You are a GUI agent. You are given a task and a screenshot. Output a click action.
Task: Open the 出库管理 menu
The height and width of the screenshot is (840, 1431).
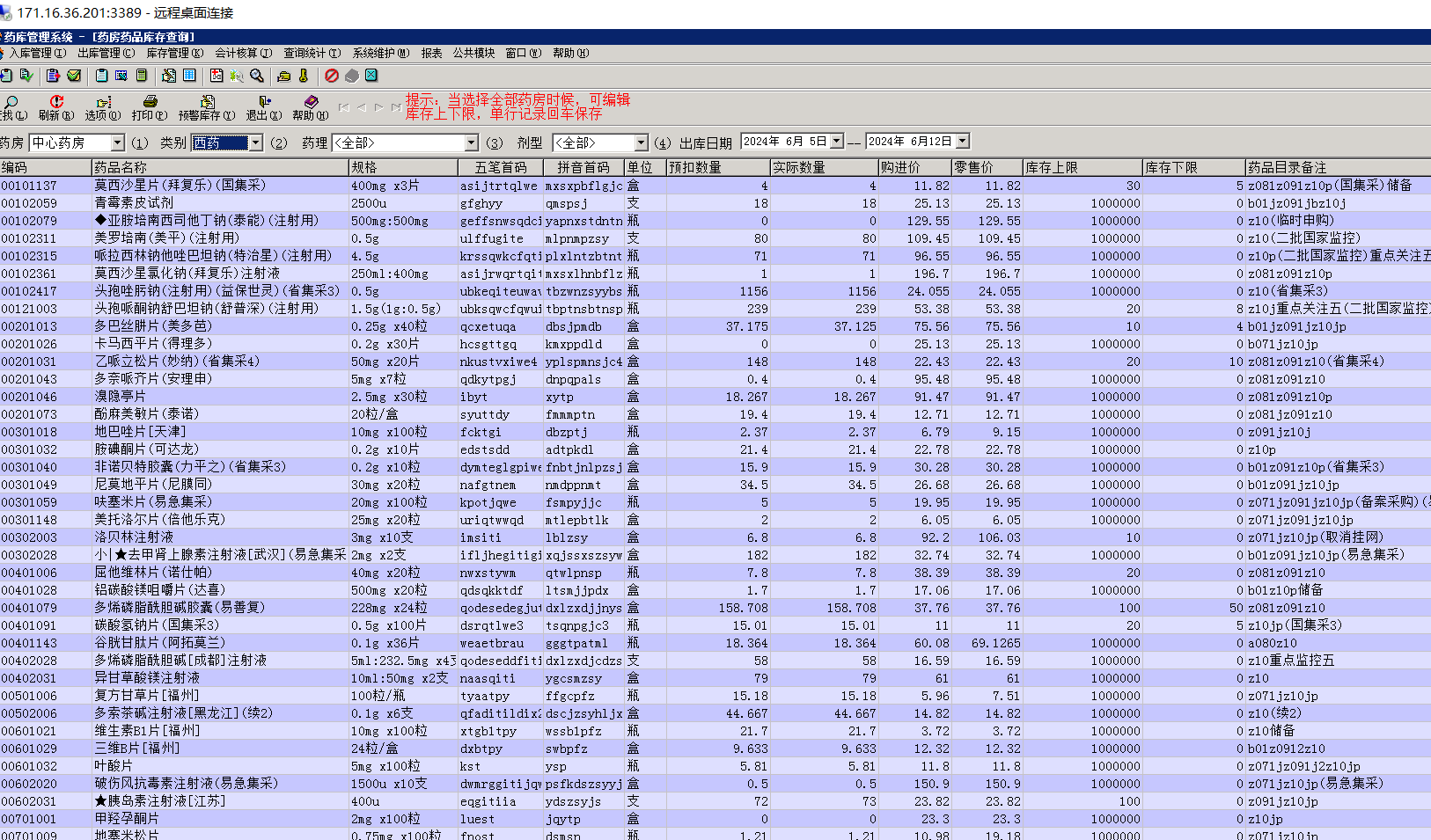coord(106,53)
